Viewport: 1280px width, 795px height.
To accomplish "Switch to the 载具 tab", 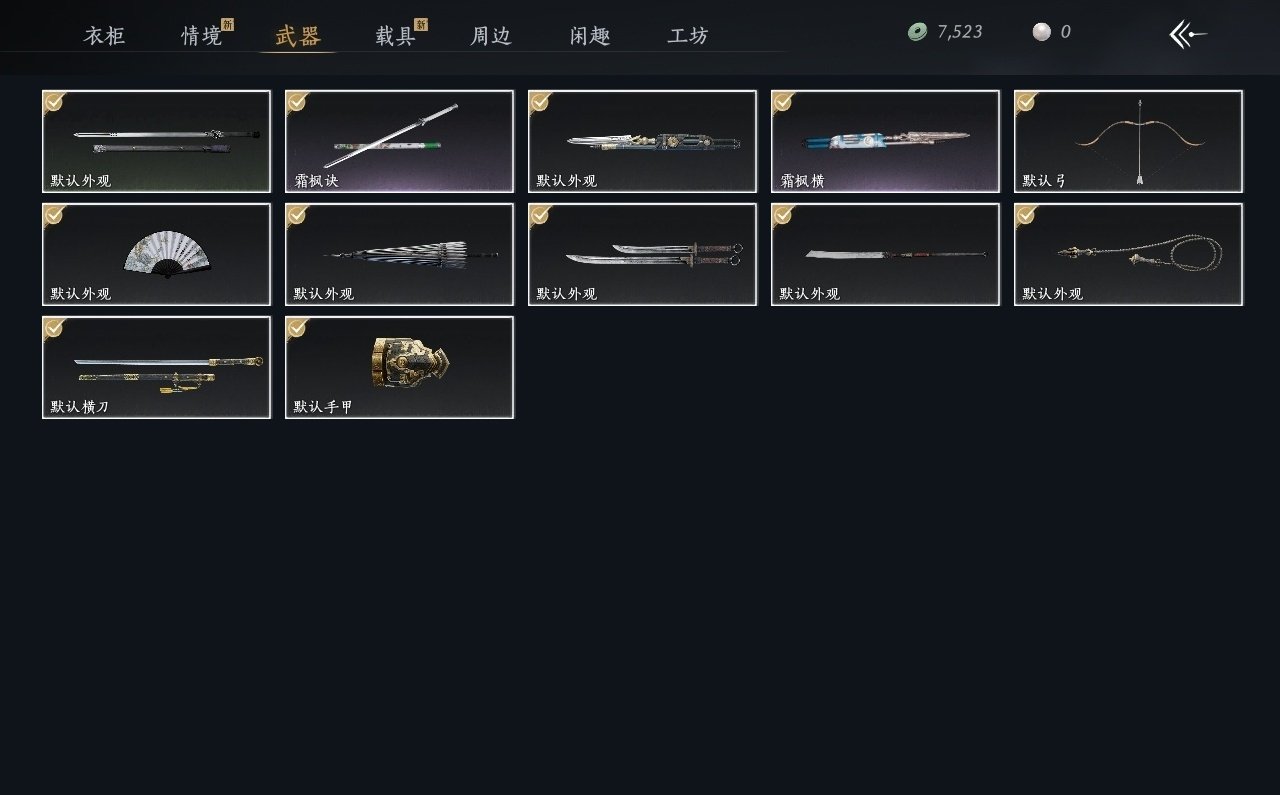I will [x=396, y=36].
